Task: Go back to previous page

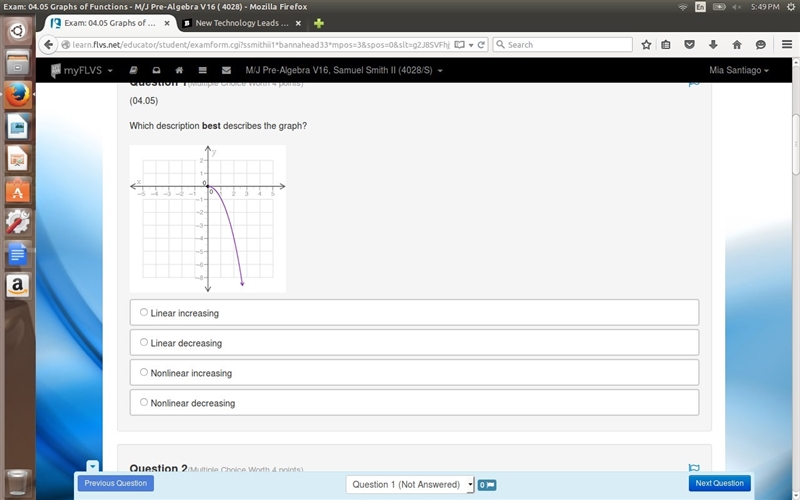Action: coord(48,45)
